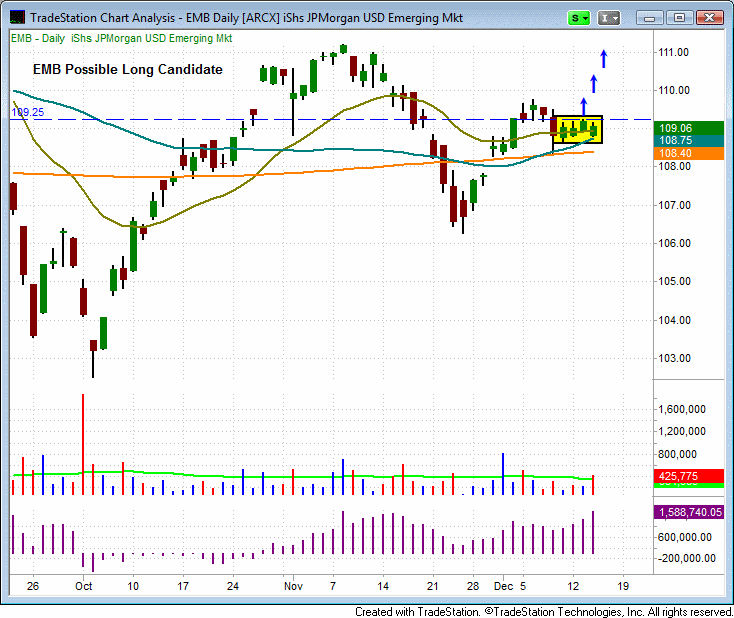734x618 pixels.
Task: Click the 1,600,000 volume axis label
Action: 682,409
